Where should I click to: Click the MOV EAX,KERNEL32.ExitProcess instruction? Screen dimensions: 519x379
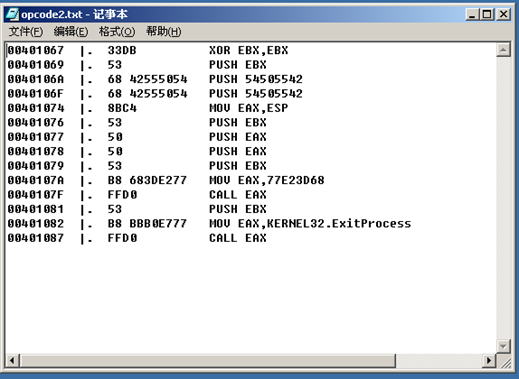coord(310,224)
